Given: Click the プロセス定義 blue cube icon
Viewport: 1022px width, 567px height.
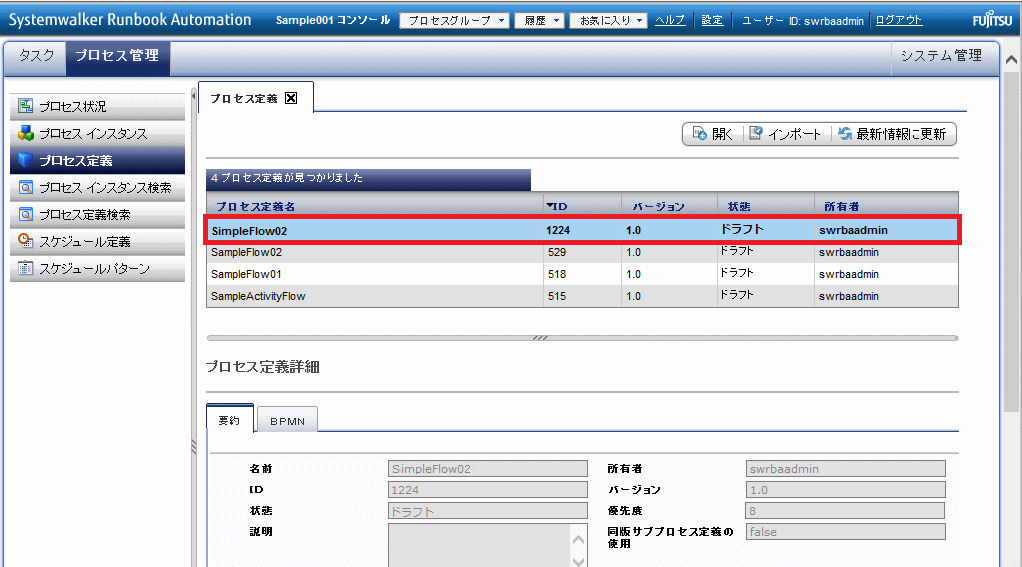Looking at the screenshot, I should [x=25, y=160].
